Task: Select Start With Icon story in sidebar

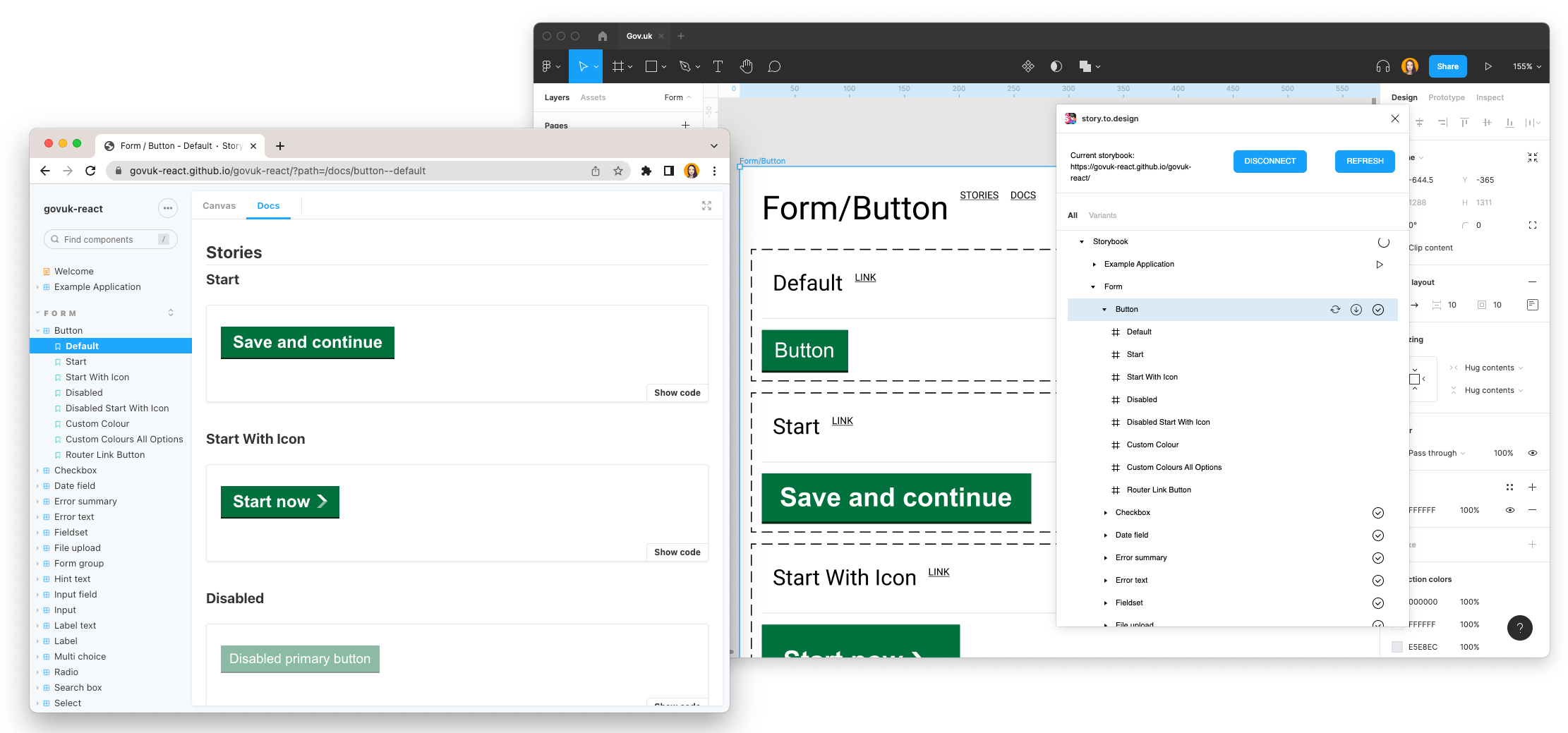Action: click(97, 377)
